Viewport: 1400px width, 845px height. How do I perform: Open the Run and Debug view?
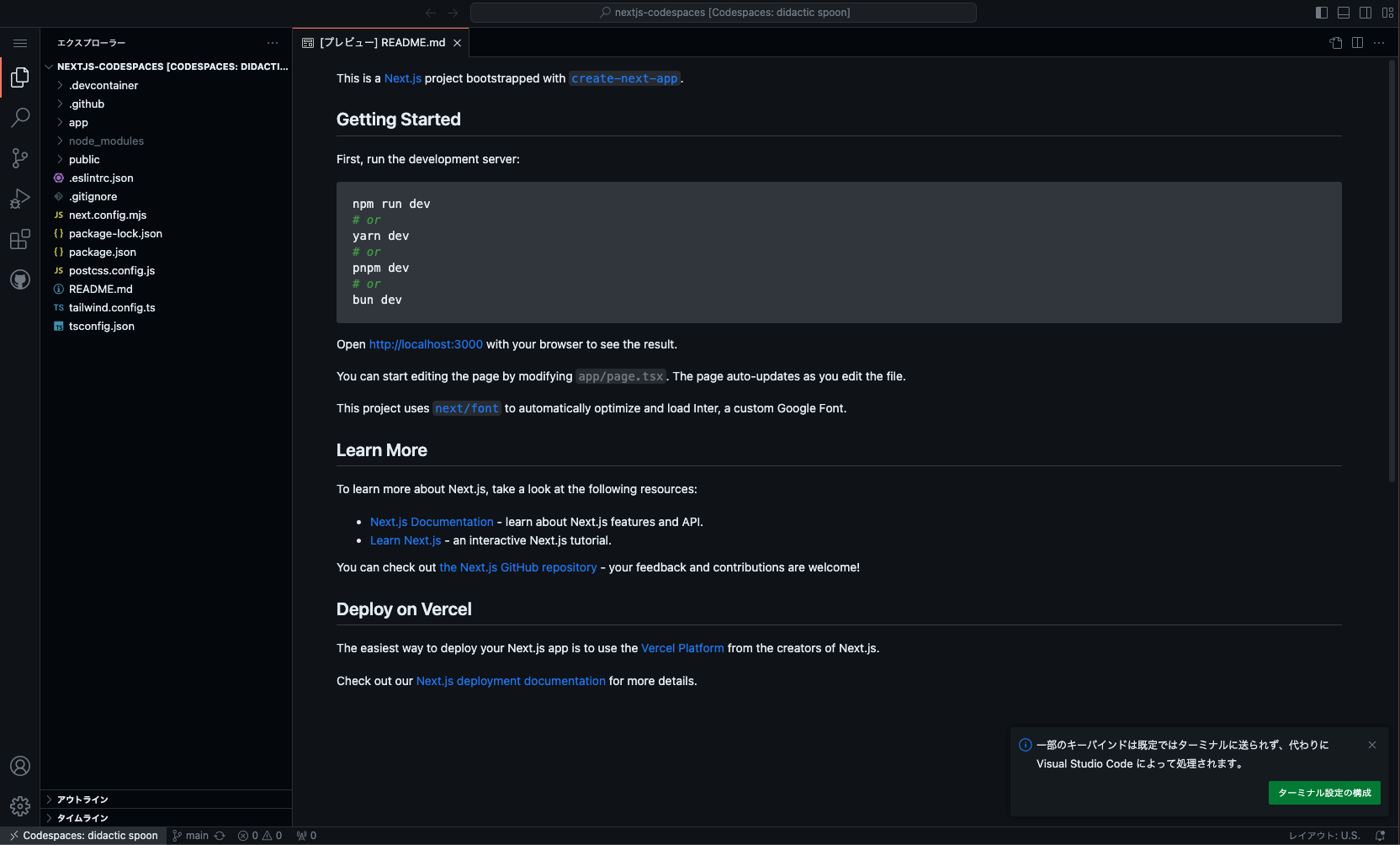coord(20,199)
